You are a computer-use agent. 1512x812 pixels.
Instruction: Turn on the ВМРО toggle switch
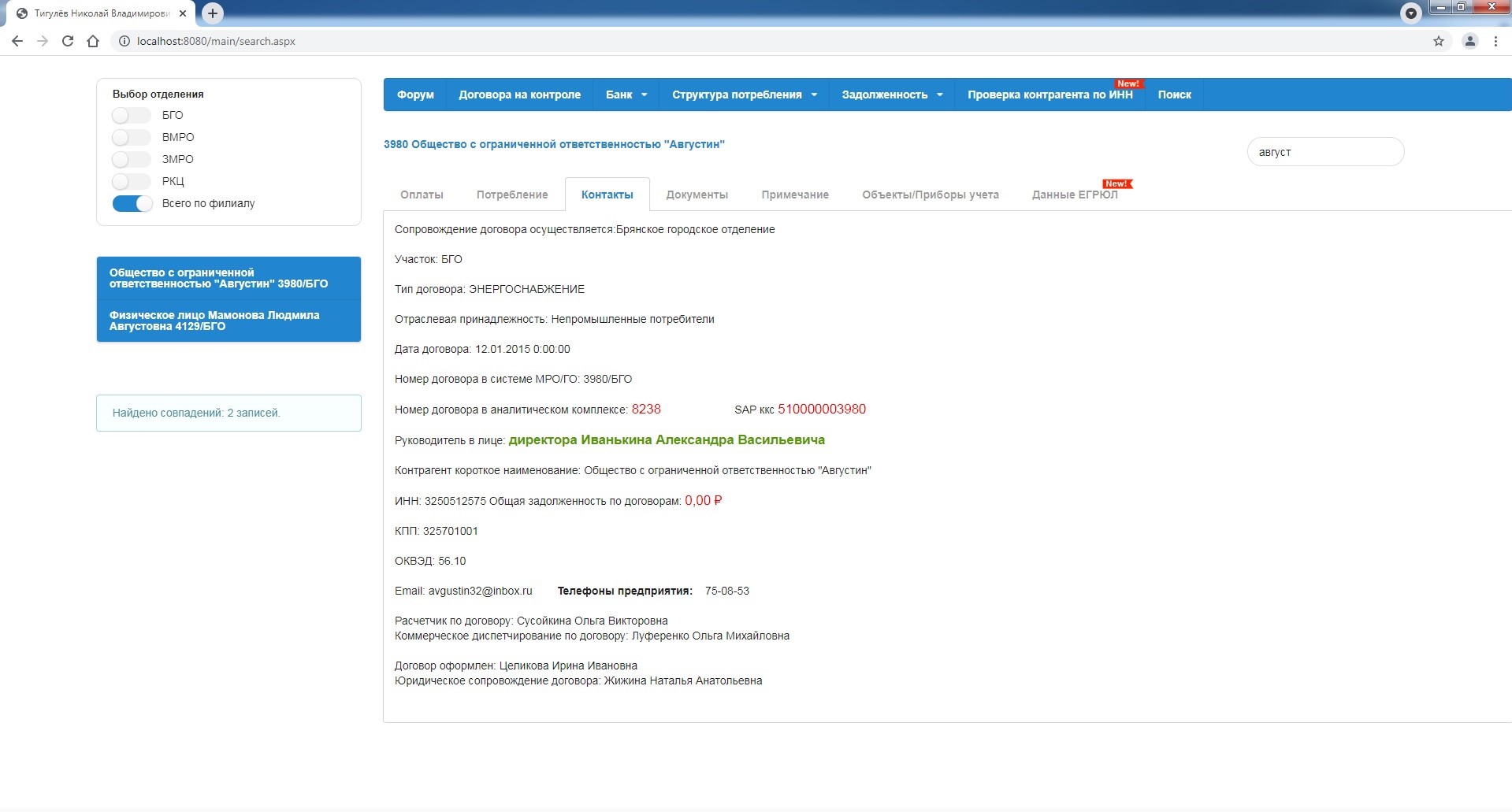(x=131, y=138)
